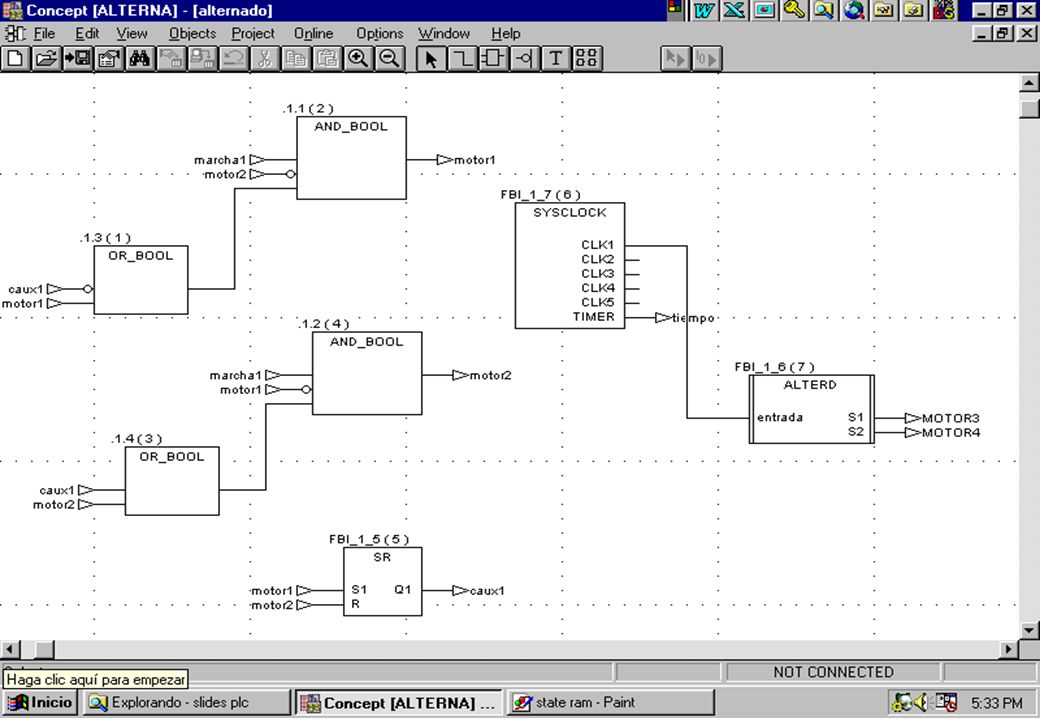
Task: Click the 5:33 PM system clock
Action: pyautogui.click(x=997, y=703)
